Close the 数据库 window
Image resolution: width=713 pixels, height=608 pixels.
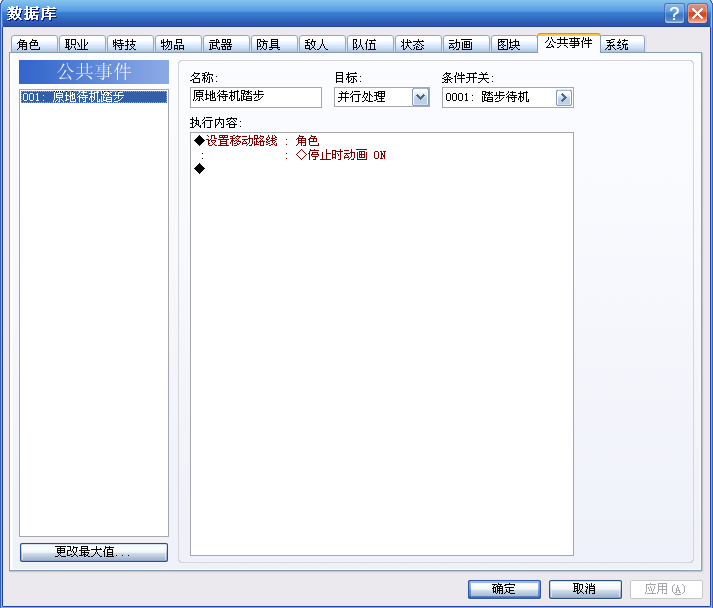(697, 13)
